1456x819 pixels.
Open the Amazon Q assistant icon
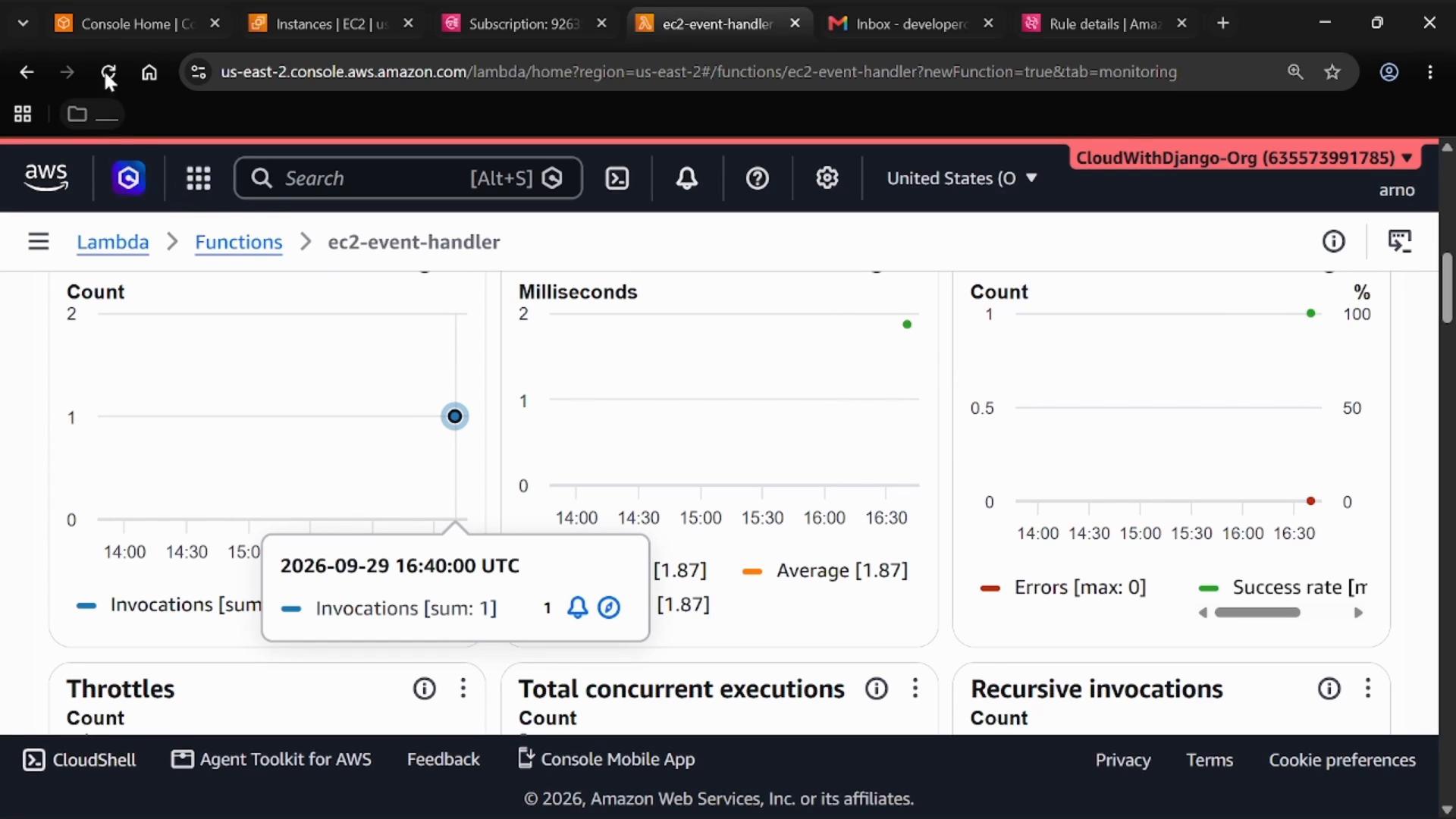coord(128,178)
